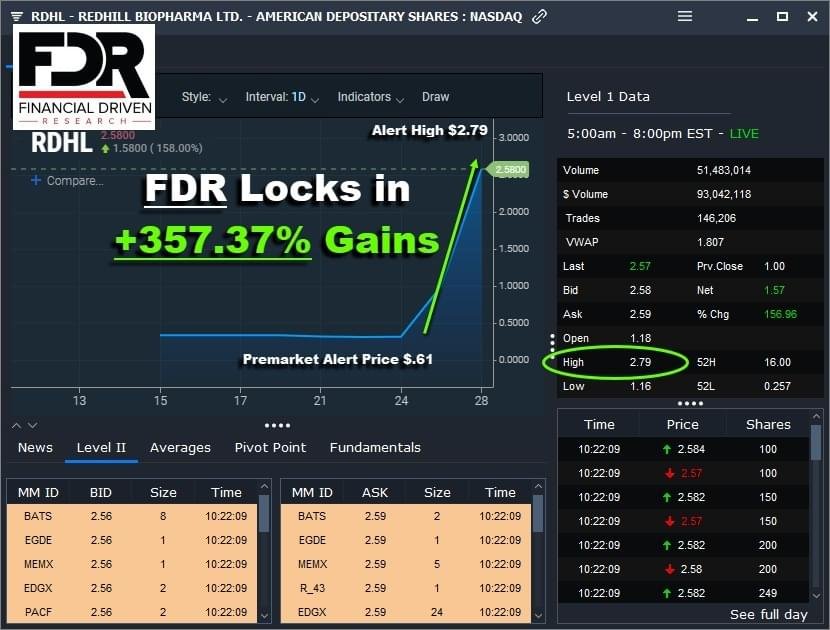Switch to the News tab
Viewport: 830px width, 630px height.
coord(35,448)
